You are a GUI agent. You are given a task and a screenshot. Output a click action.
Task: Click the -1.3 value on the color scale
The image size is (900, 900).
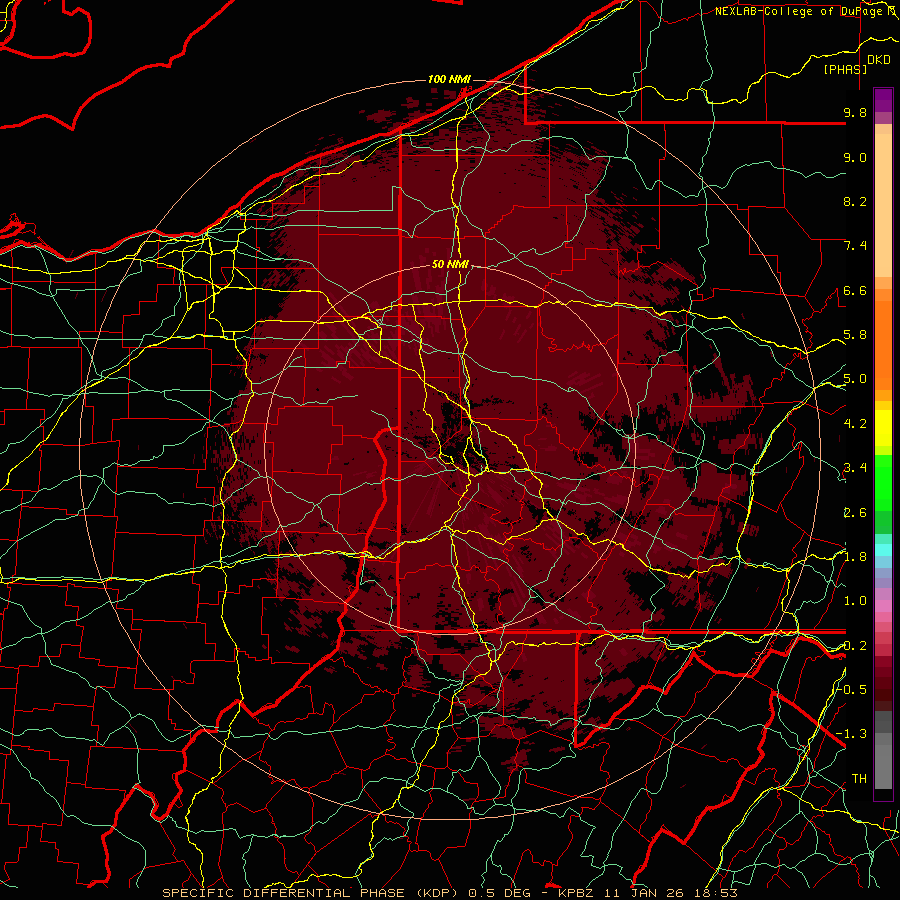coord(852,734)
